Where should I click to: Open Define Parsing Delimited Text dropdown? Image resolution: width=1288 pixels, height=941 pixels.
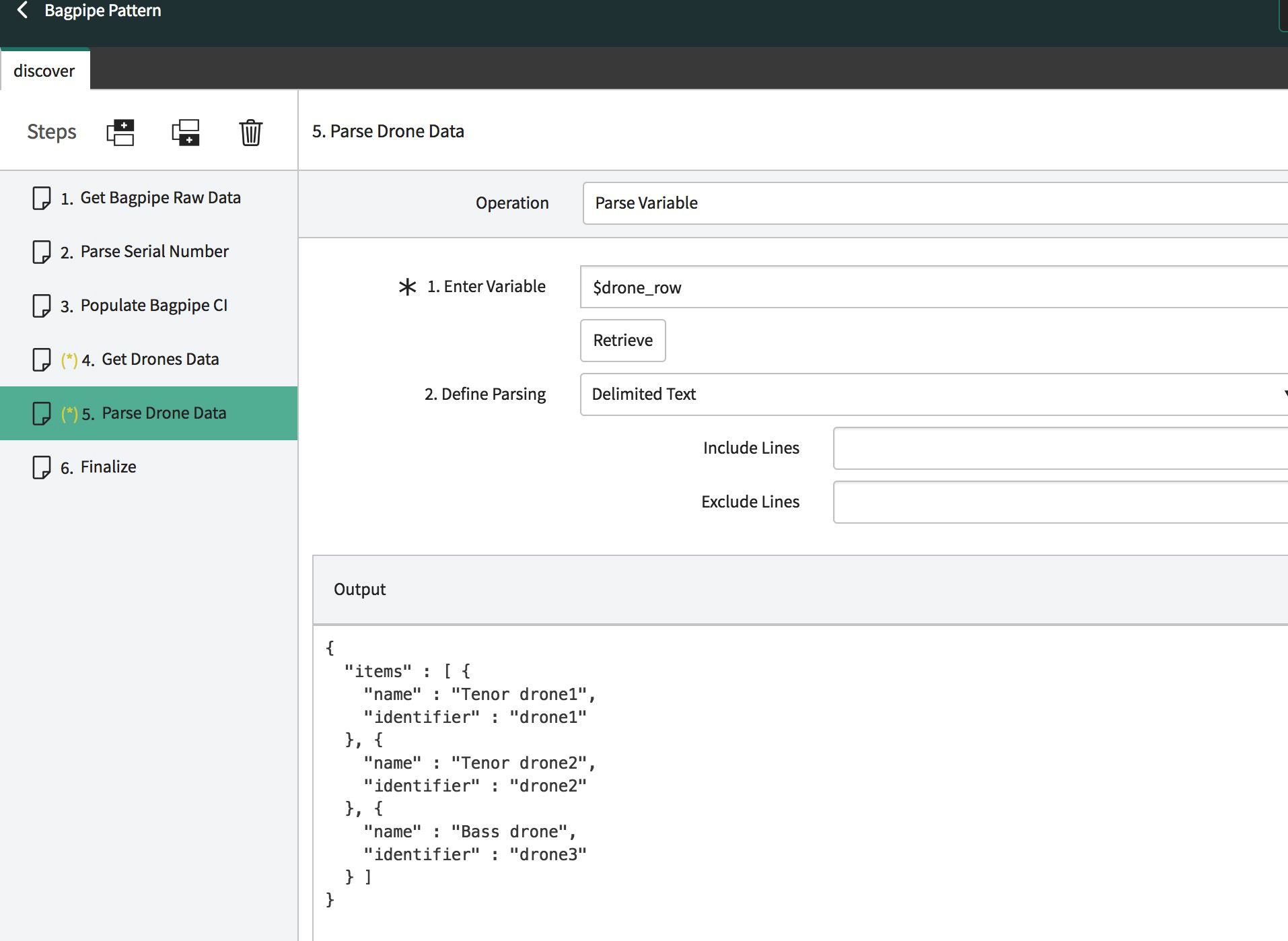[x=934, y=394]
